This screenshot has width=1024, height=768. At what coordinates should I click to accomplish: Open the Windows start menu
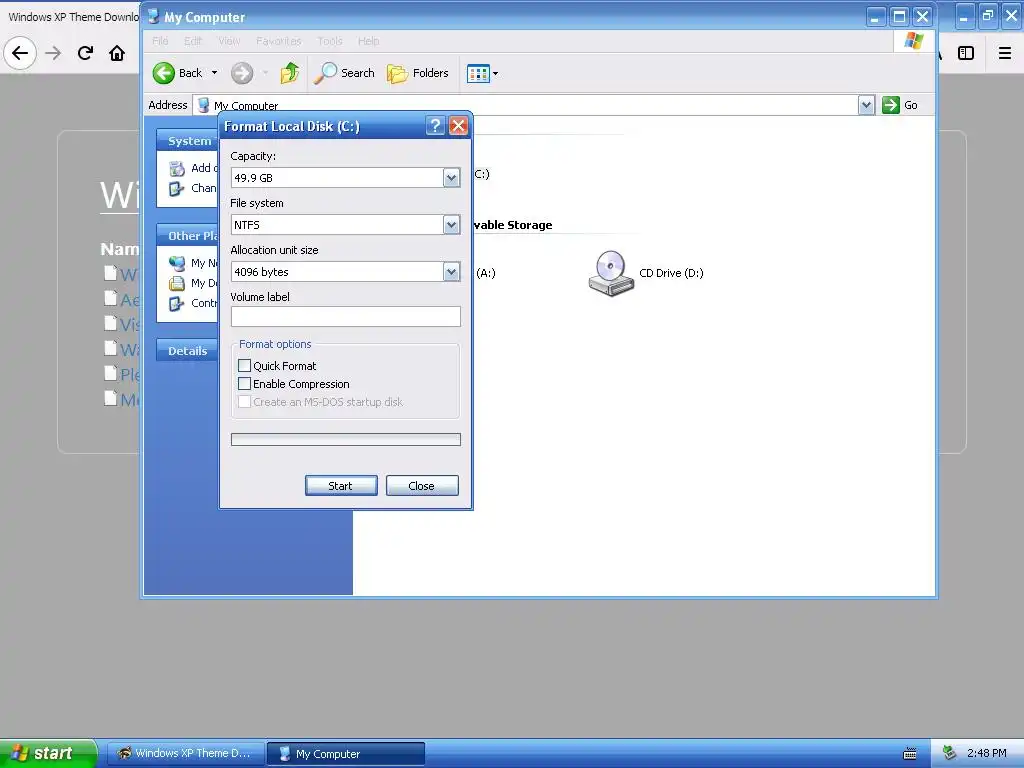point(48,754)
